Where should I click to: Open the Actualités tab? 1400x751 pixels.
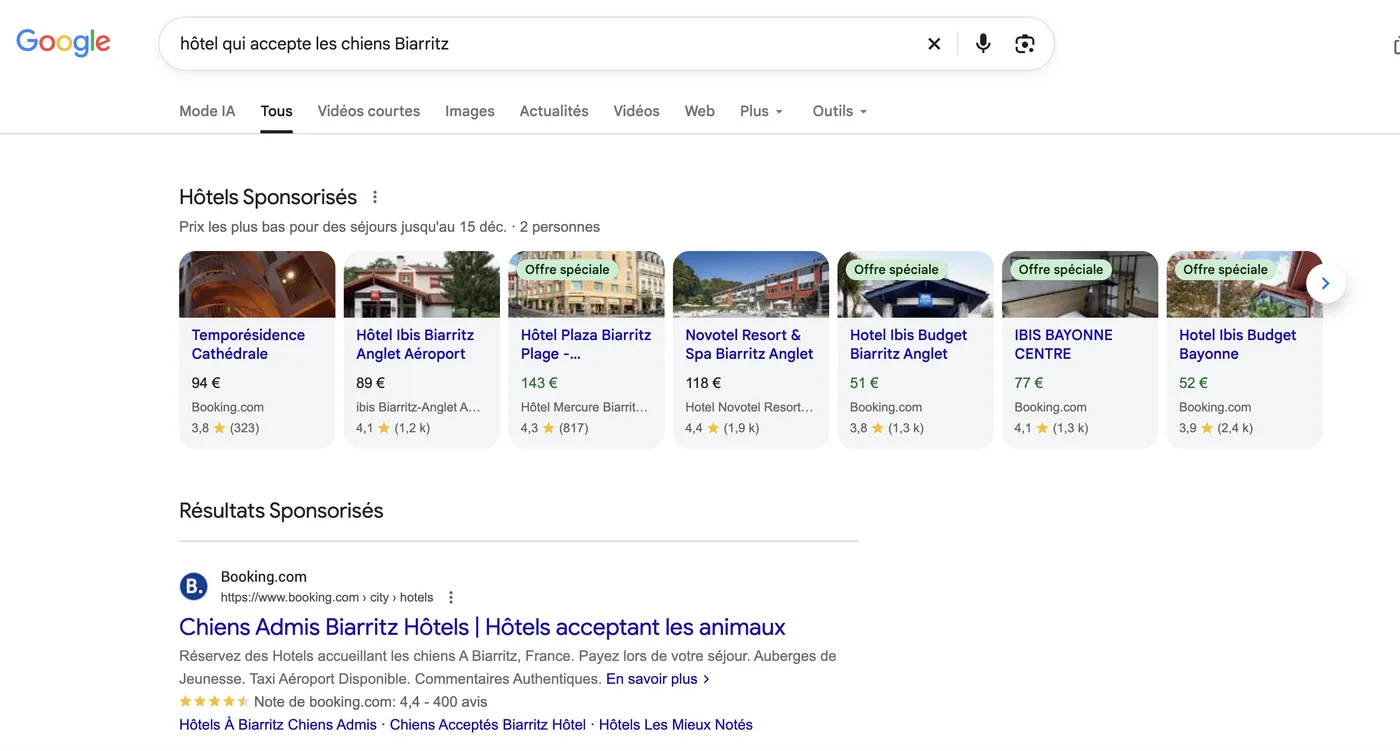point(554,111)
